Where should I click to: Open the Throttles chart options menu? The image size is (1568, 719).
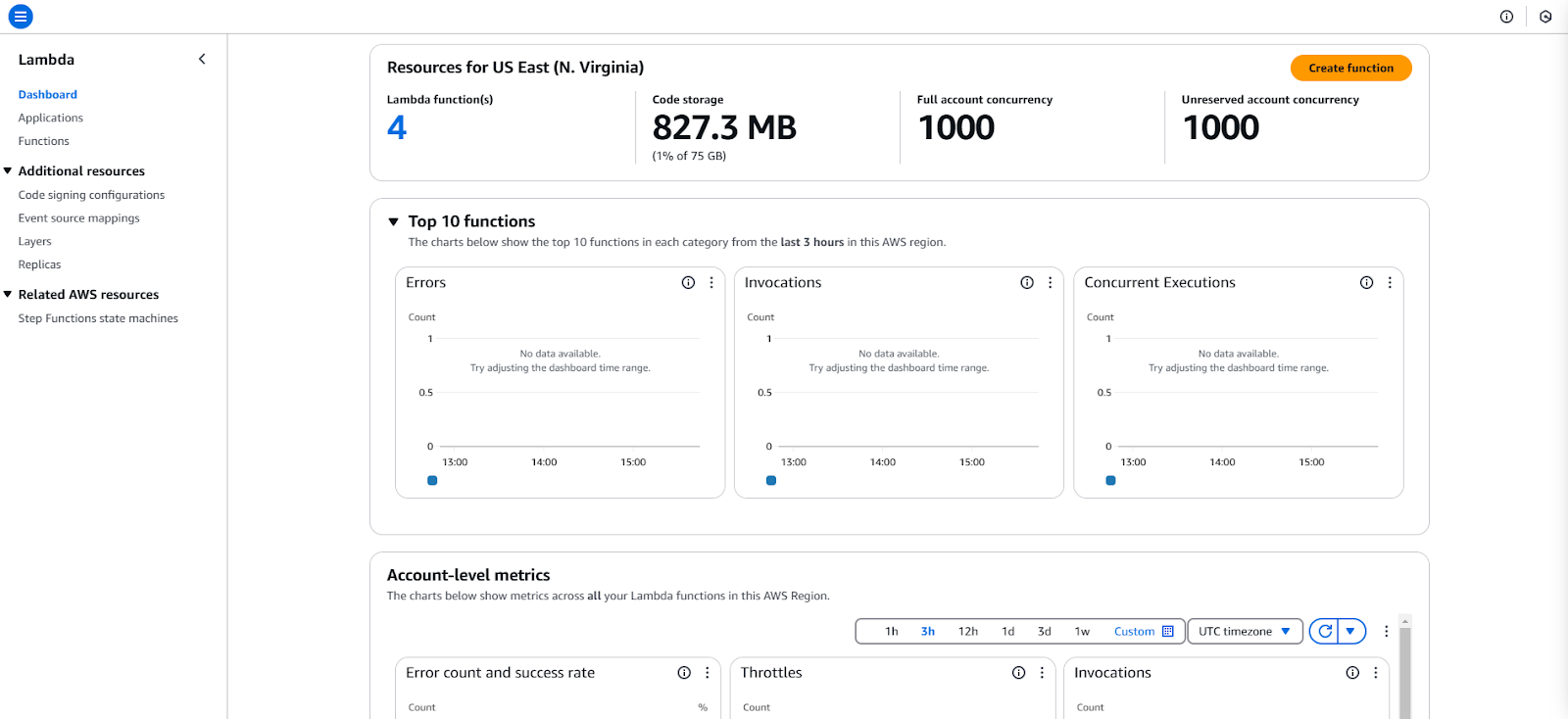(x=1042, y=673)
